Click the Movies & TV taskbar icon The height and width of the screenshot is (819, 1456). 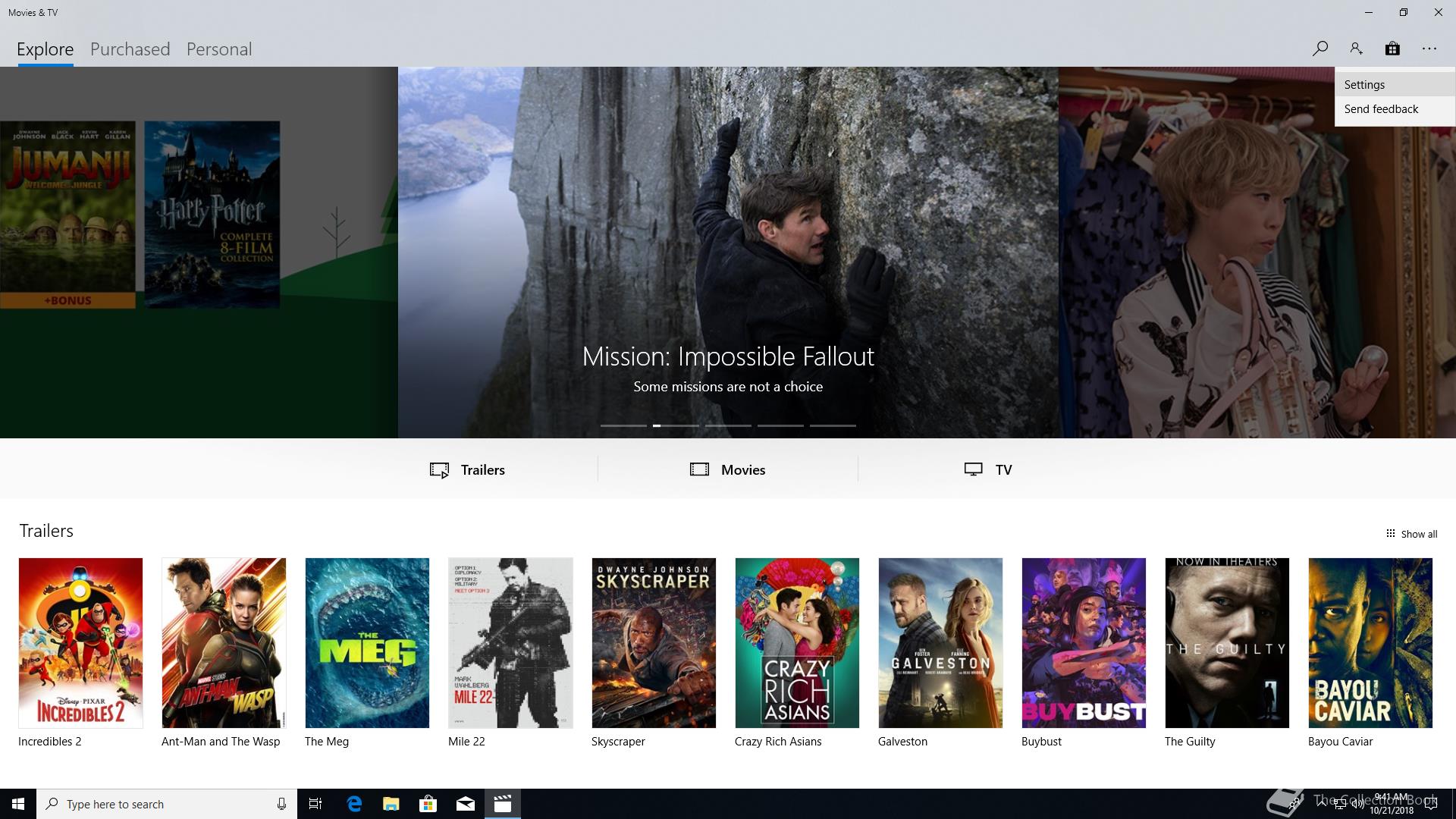[x=503, y=804]
